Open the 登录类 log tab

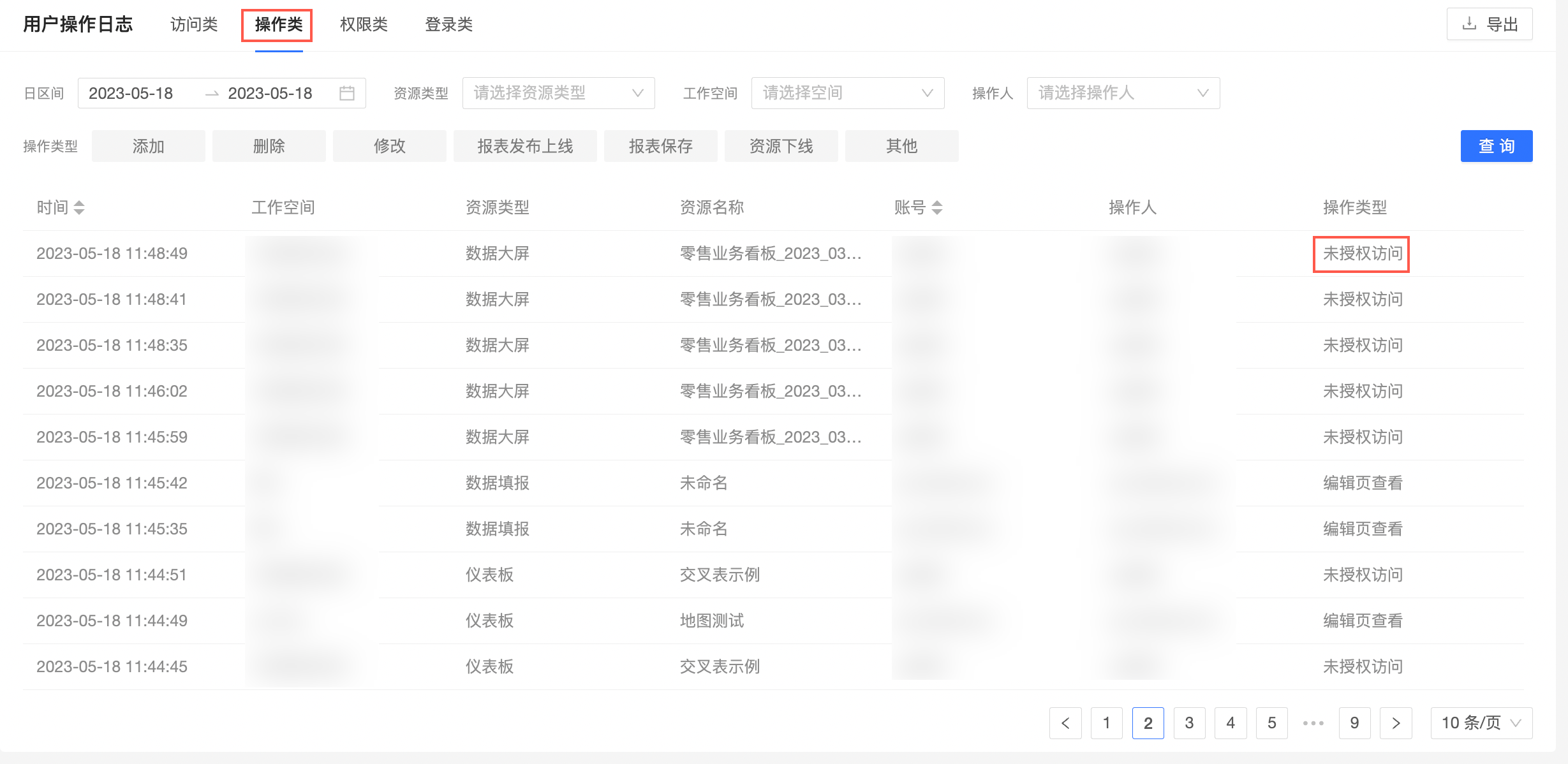point(448,24)
